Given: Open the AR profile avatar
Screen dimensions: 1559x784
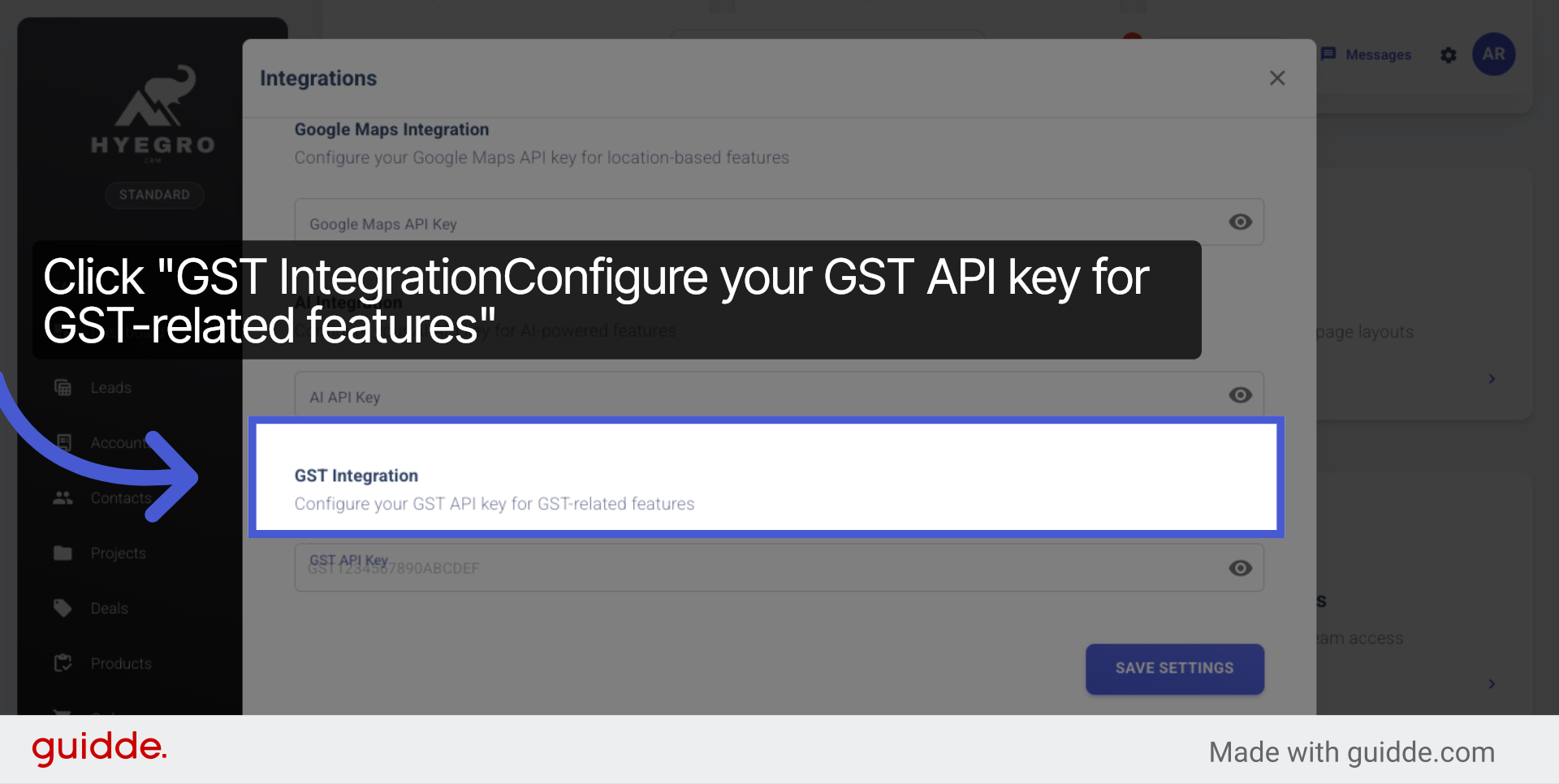Looking at the screenshot, I should pyautogui.click(x=1494, y=54).
